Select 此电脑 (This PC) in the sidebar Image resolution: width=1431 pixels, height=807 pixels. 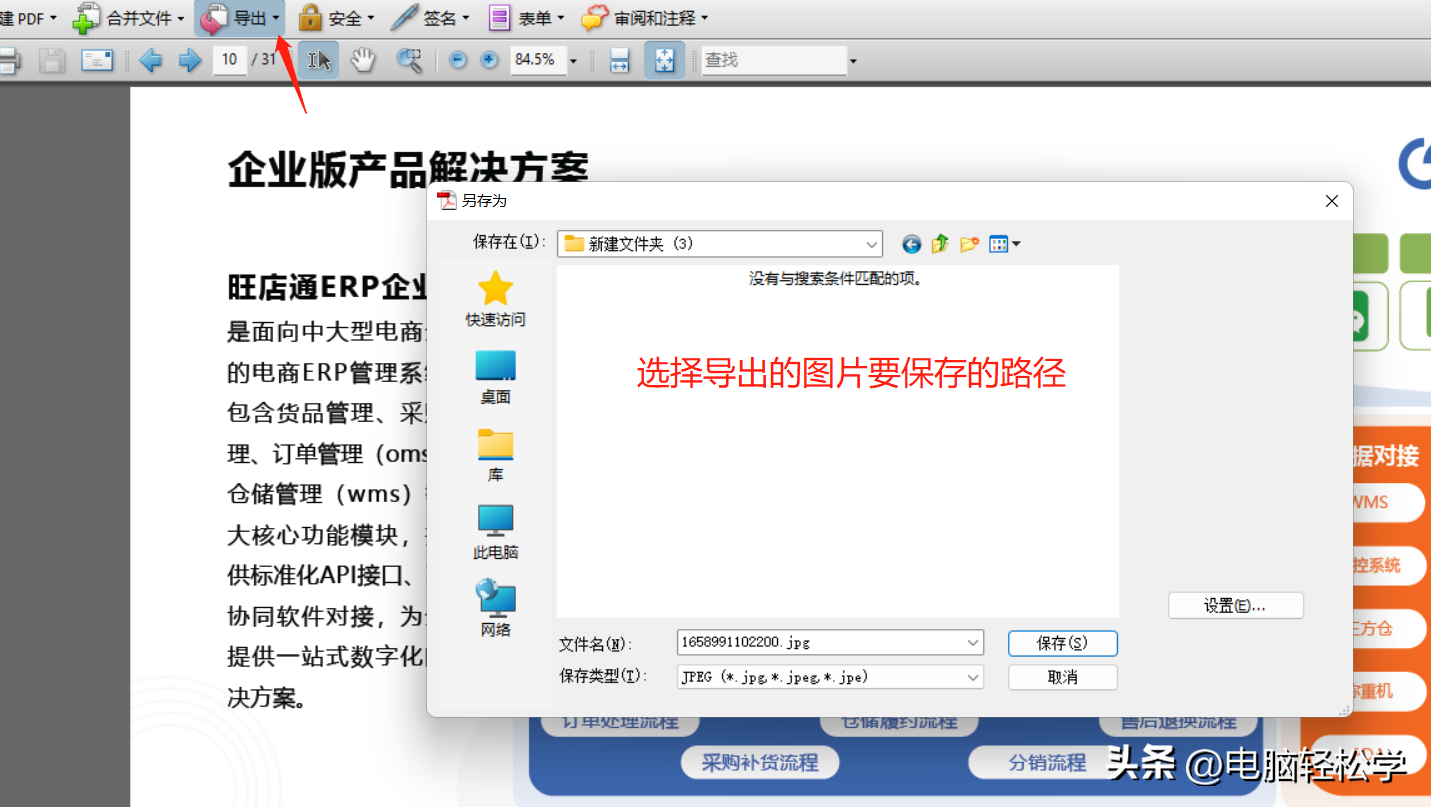tap(495, 532)
